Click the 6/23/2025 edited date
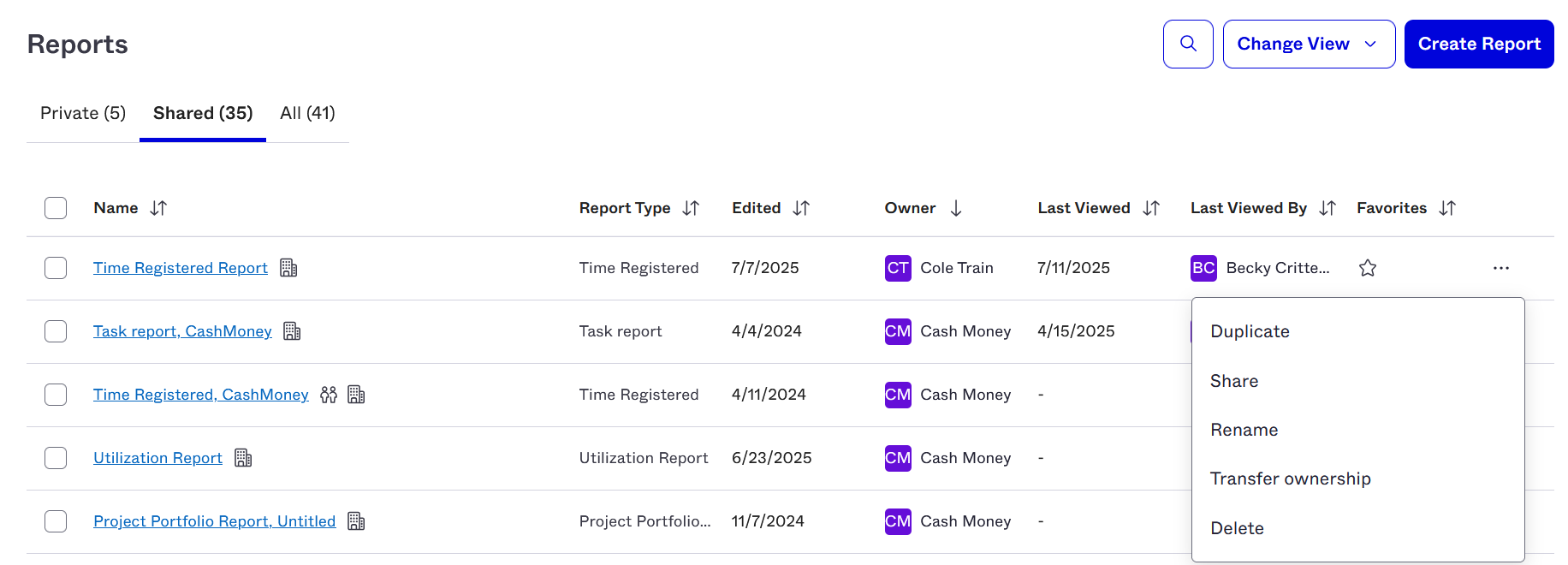 point(772,458)
